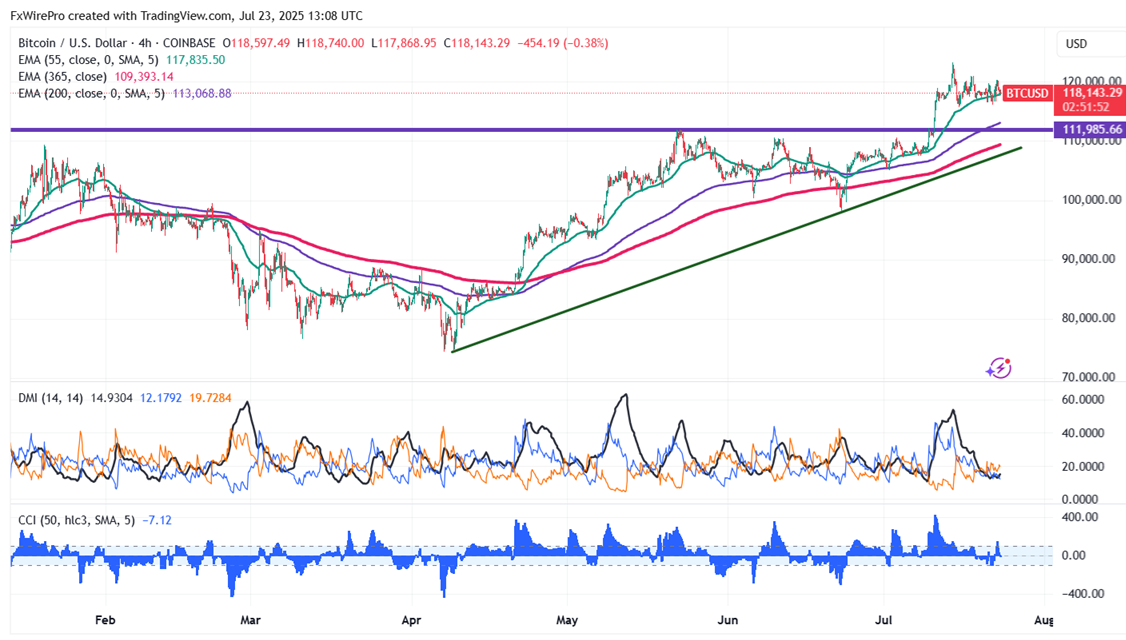
Task: Click the EMA 55 value 117,835.50
Action: pyautogui.click(x=195, y=60)
